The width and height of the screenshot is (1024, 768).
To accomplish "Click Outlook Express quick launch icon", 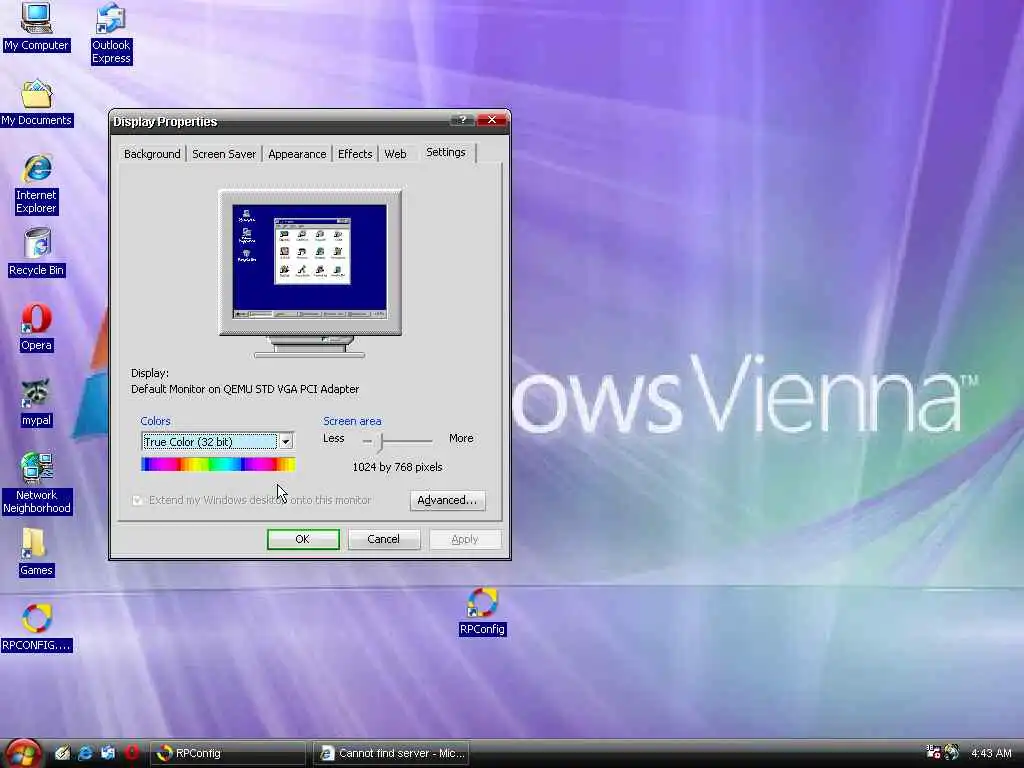I will coord(108,753).
